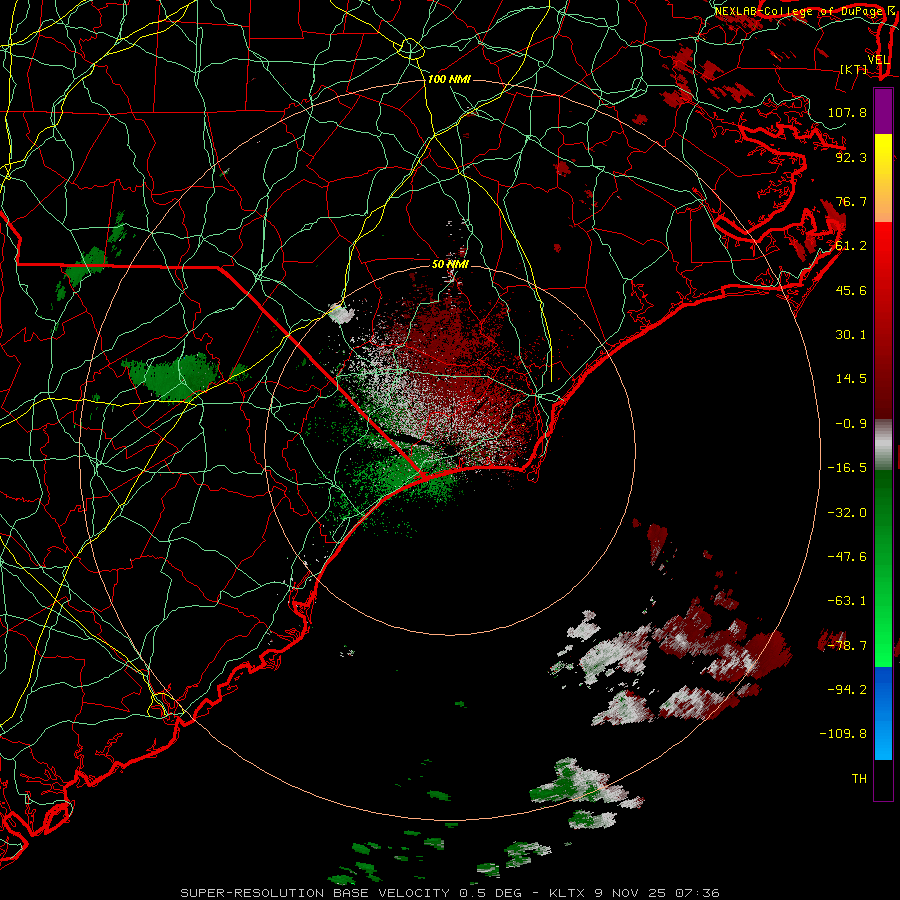
Task: Click the -0.9 legend value
Action: [x=851, y=424]
